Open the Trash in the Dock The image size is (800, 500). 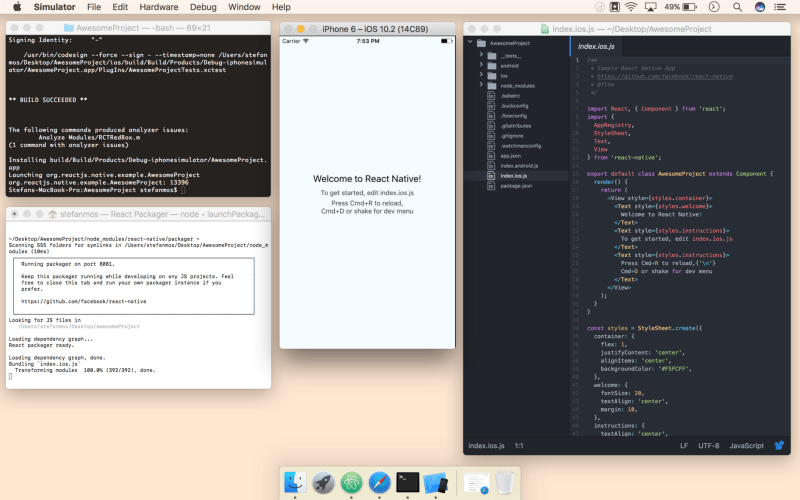point(504,483)
